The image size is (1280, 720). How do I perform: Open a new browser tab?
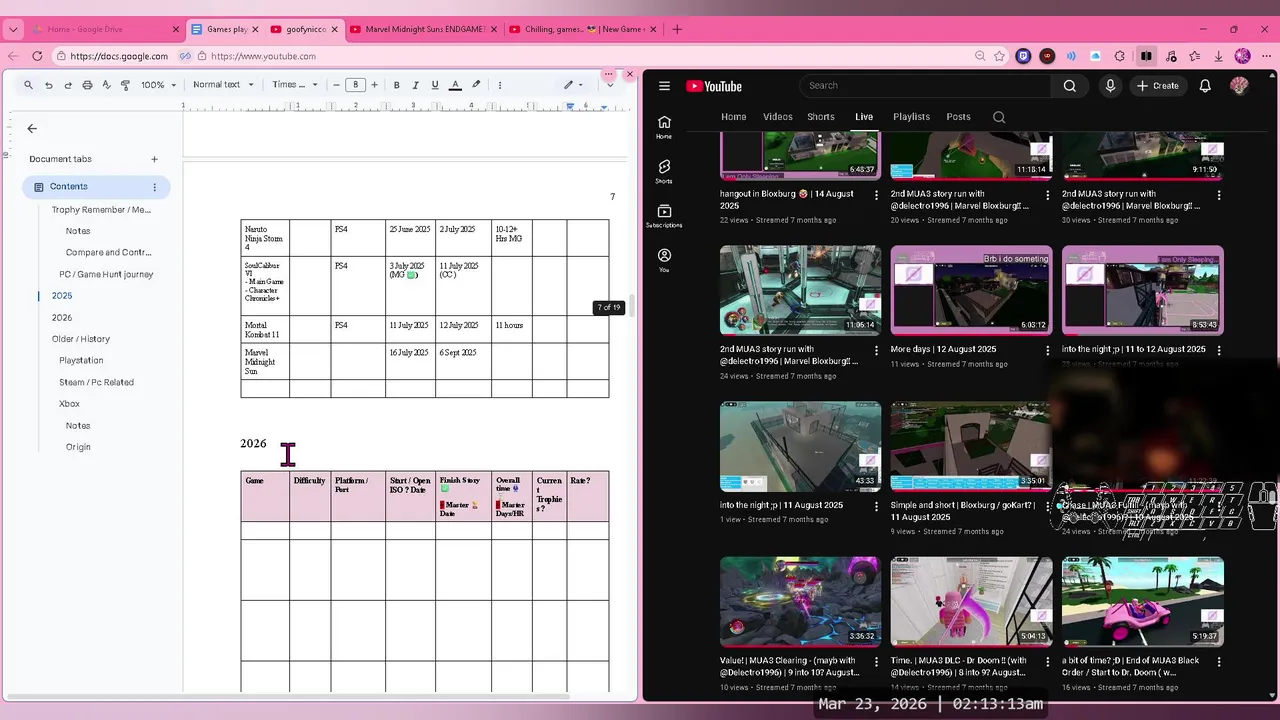[677, 29]
